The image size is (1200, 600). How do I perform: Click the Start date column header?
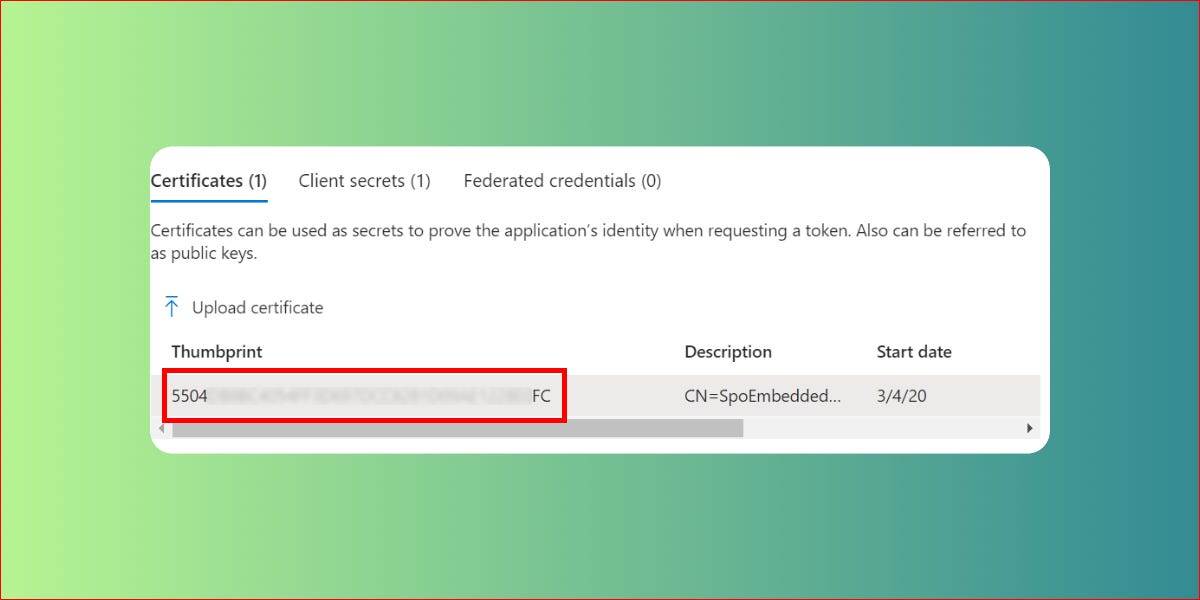click(913, 351)
